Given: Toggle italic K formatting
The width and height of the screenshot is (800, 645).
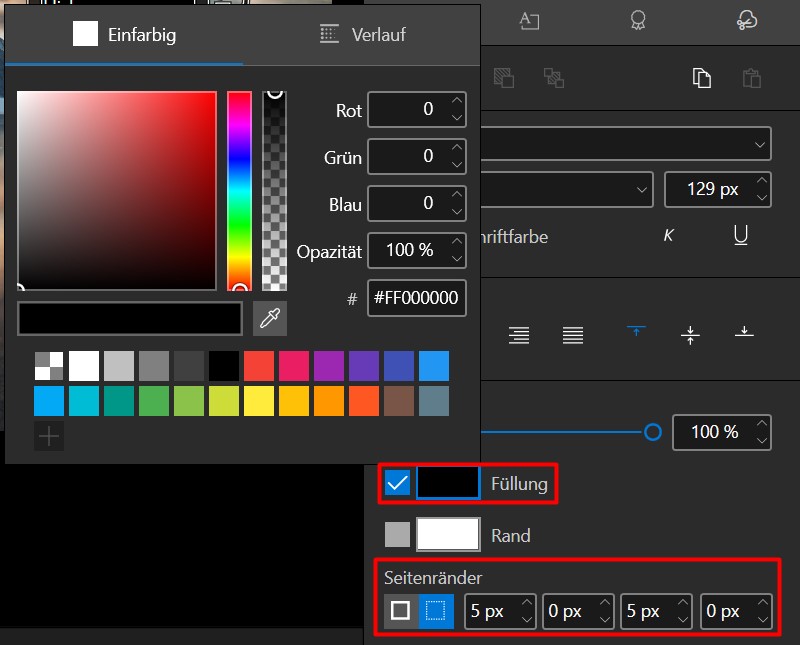Looking at the screenshot, I should [668, 235].
